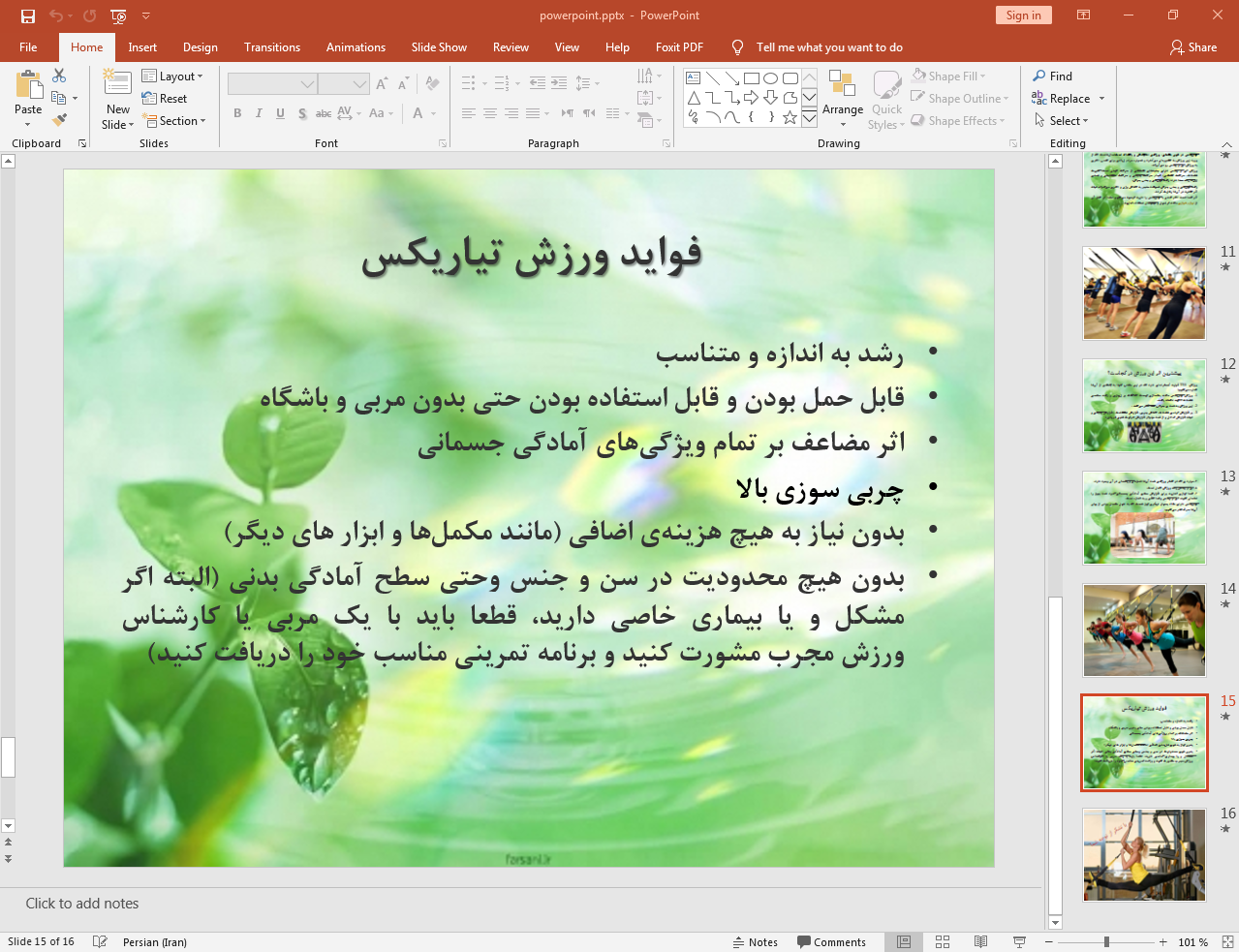Click the Share button

1193,47
